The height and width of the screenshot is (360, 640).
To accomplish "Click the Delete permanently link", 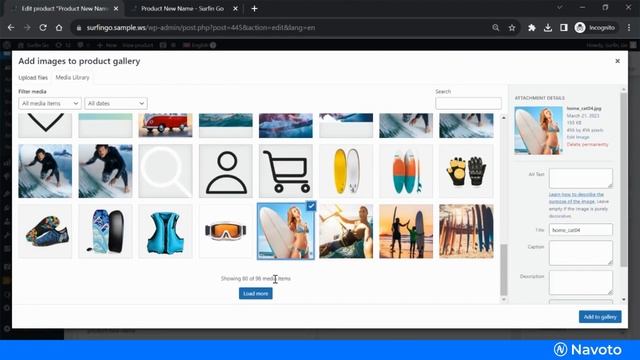I will pos(587,144).
